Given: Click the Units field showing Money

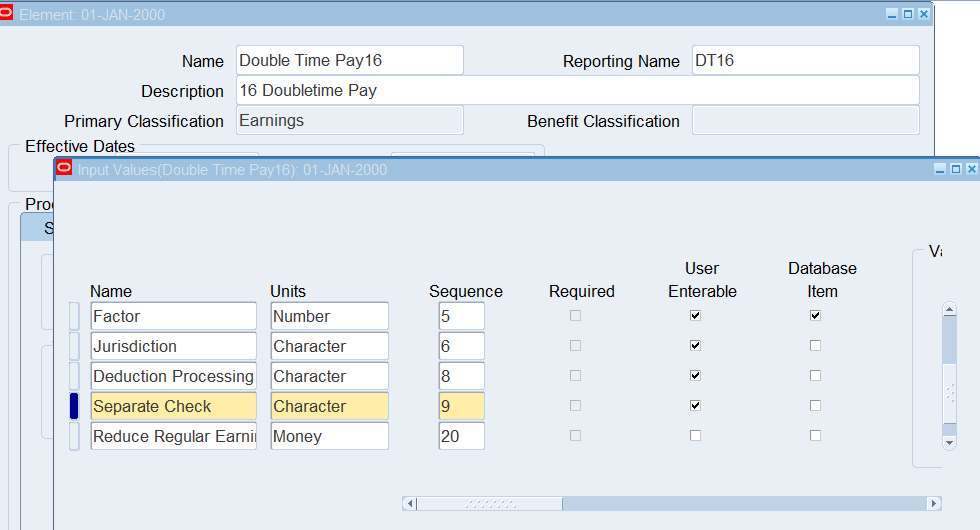Looking at the screenshot, I should pyautogui.click(x=329, y=436).
